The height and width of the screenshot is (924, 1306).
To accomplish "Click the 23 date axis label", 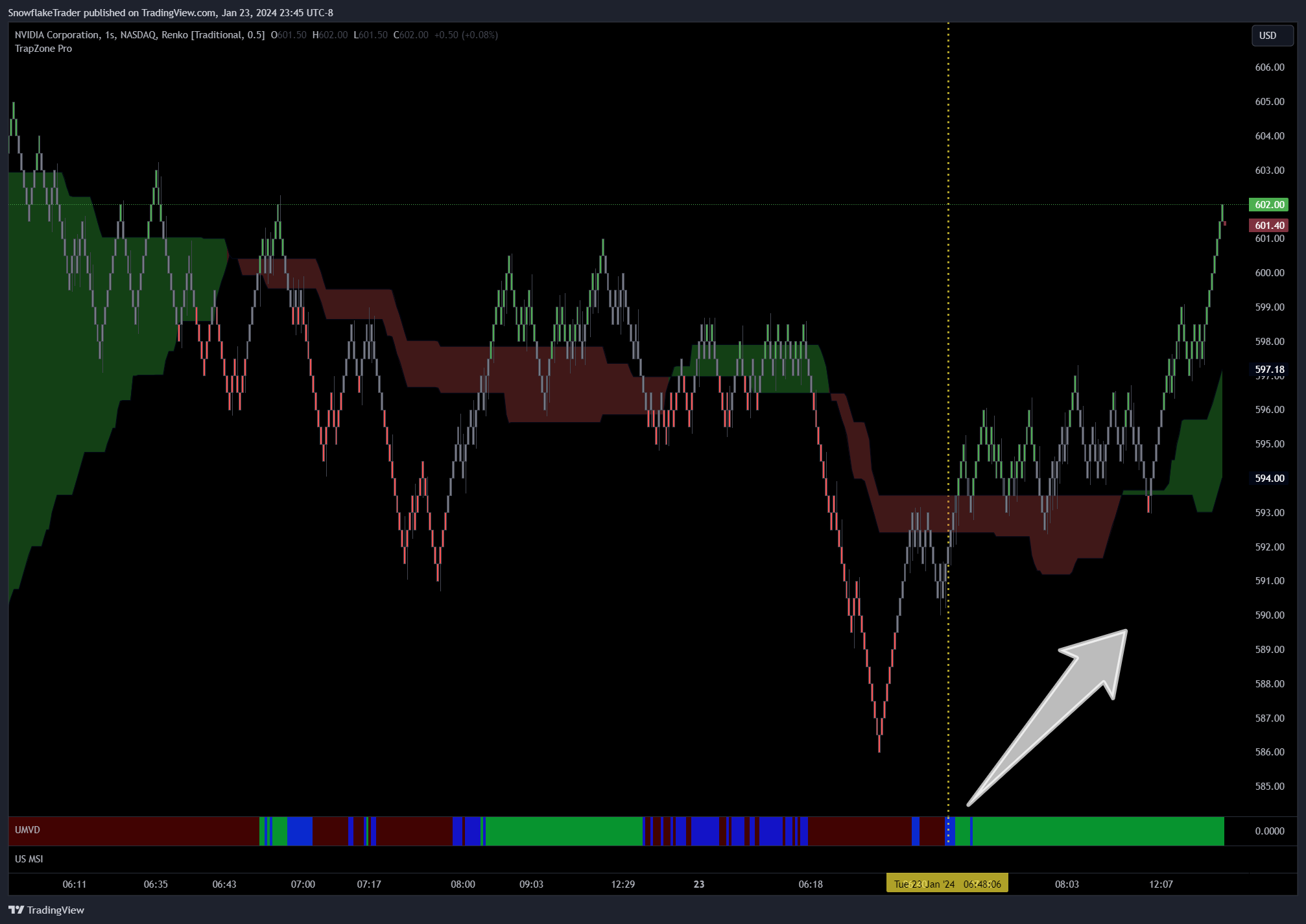I will click(x=699, y=884).
